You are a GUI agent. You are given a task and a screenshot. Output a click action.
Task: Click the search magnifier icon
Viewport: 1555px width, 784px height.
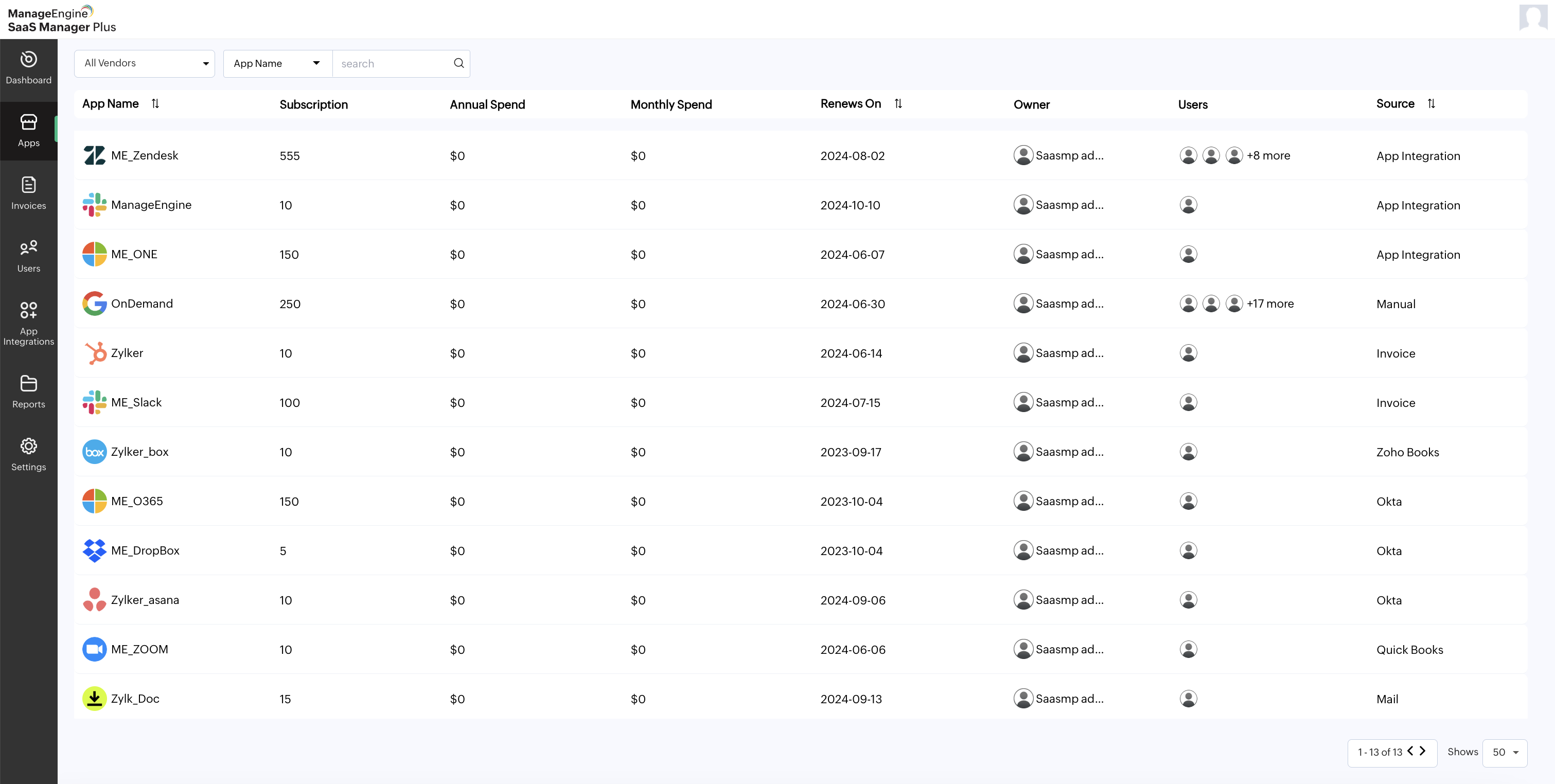459,63
